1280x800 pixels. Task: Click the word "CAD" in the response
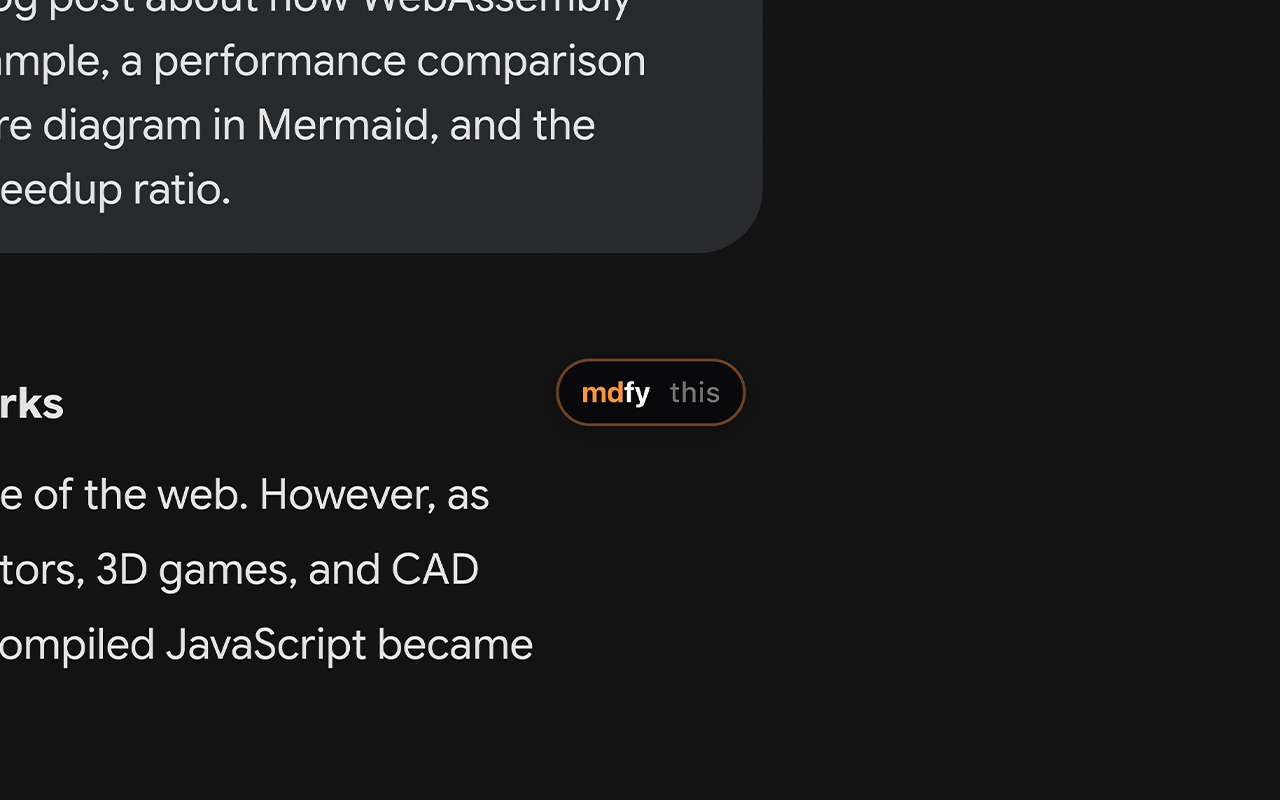pos(435,570)
